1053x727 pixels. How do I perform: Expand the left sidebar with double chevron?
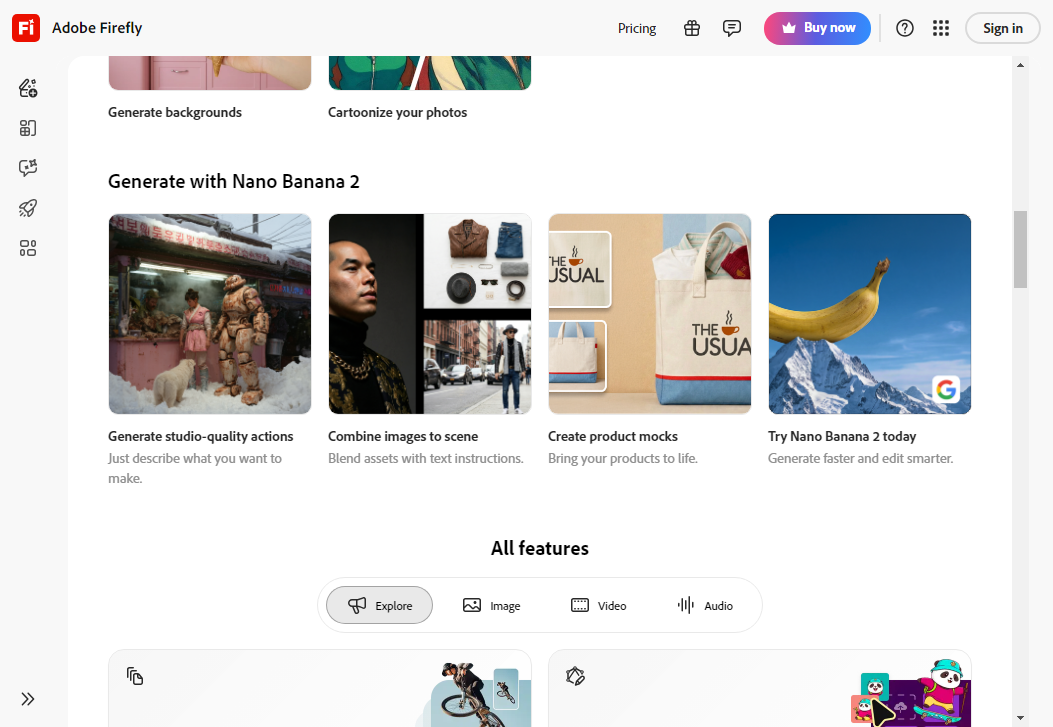[28, 699]
